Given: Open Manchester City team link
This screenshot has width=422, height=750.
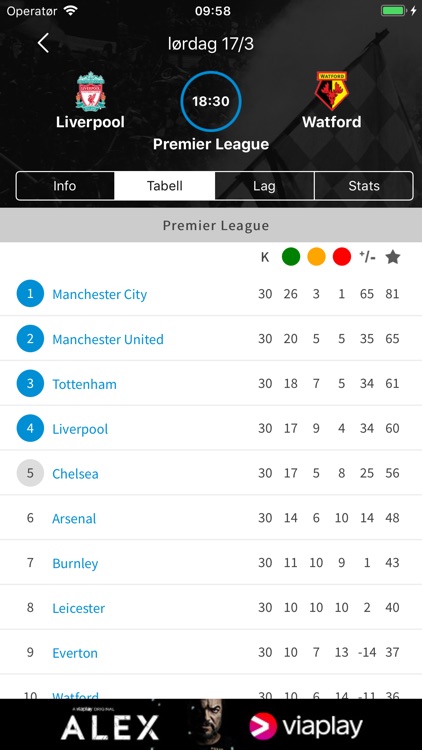Looking at the screenshot, I should point(100,294).
